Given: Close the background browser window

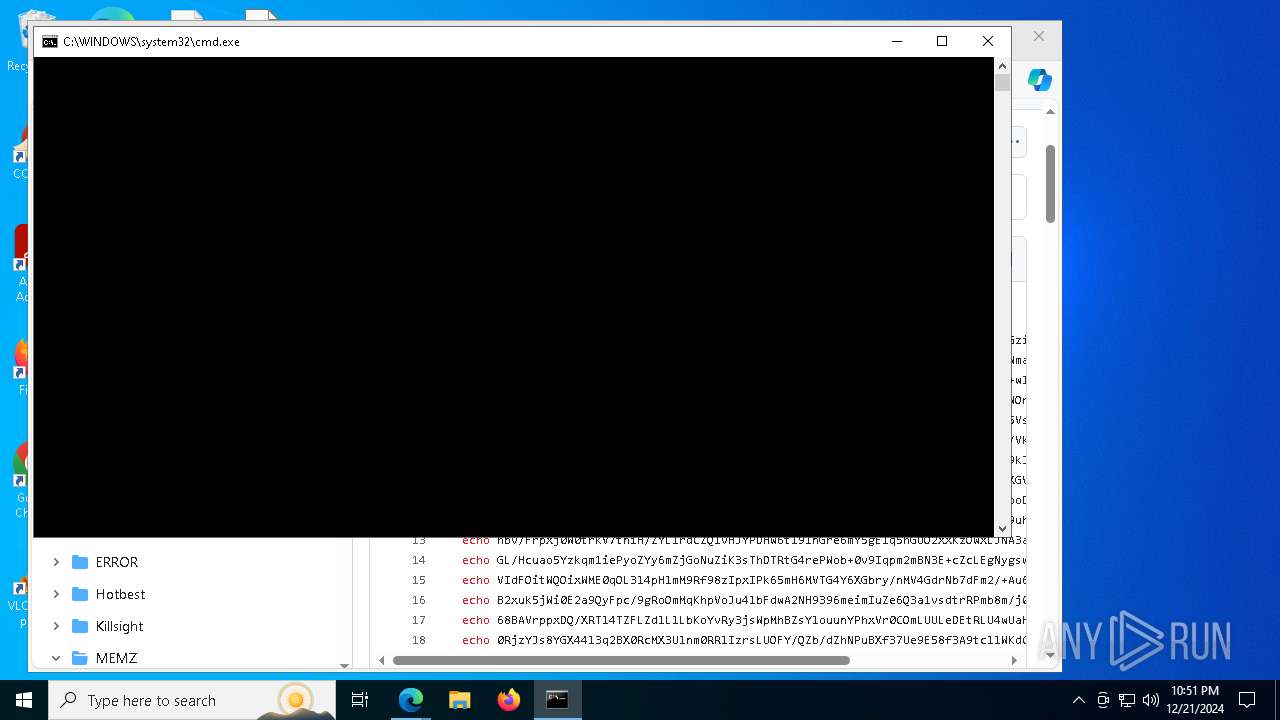Looking at the screenshot, I should pyautogui.click(x=1039, y=36).
